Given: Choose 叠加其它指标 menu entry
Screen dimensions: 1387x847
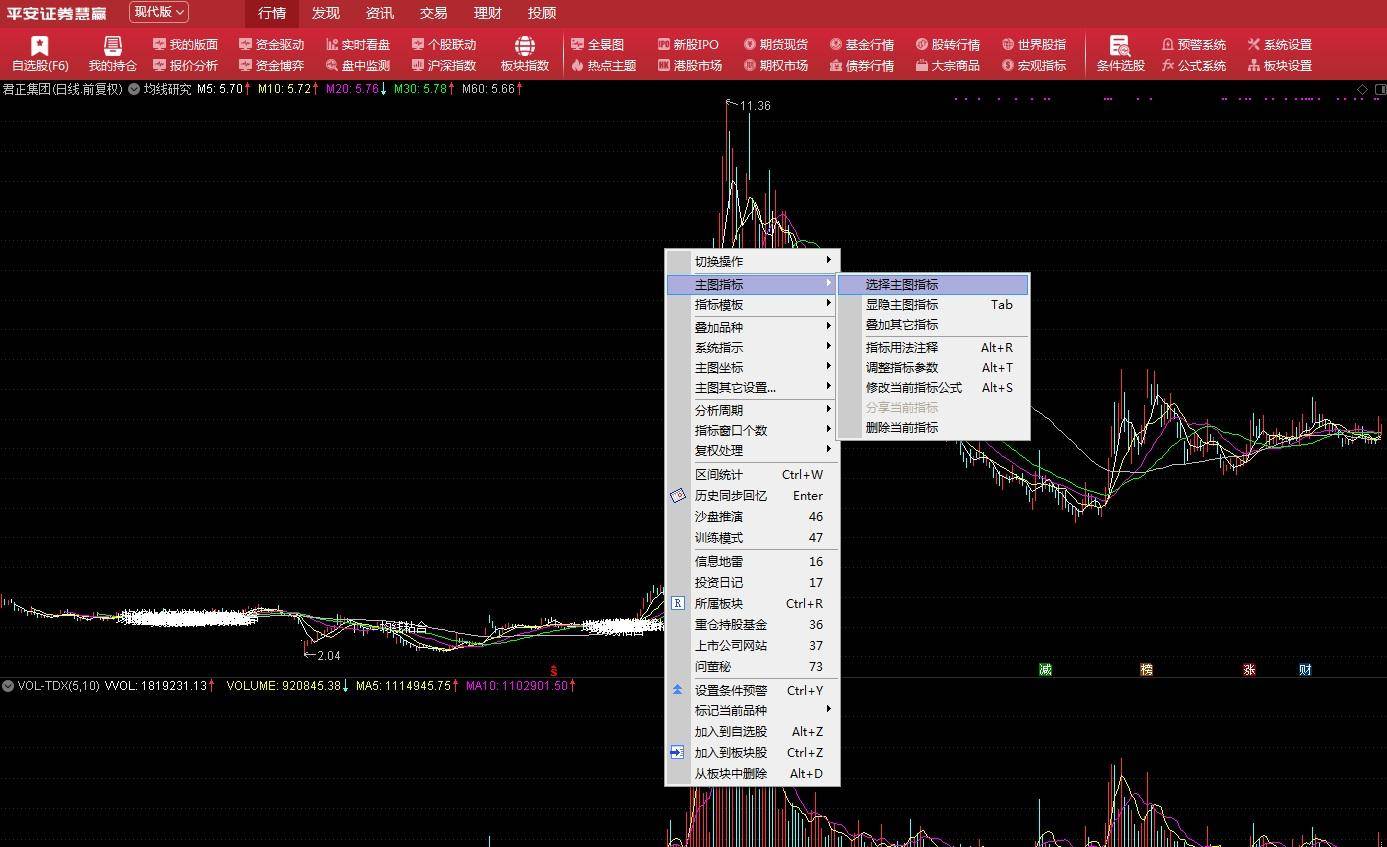Looking at the screenshot, I should click(x=933, y=324).
